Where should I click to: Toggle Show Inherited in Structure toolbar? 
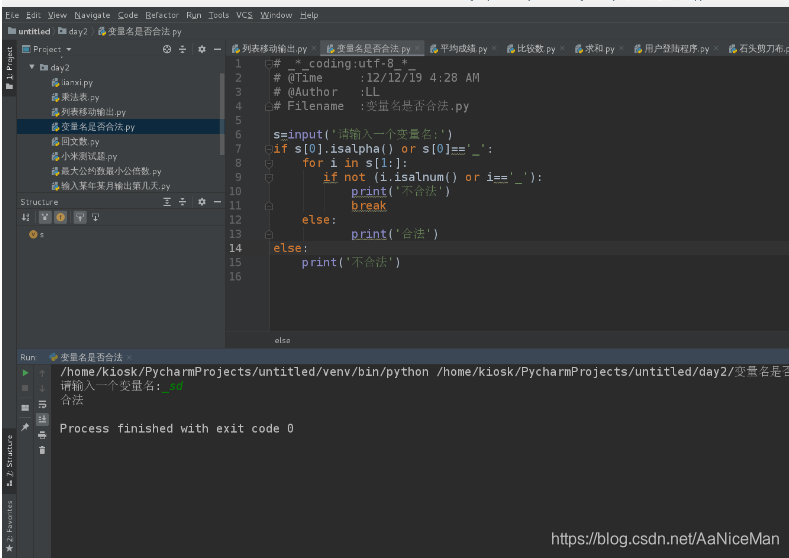click(45, 217)
